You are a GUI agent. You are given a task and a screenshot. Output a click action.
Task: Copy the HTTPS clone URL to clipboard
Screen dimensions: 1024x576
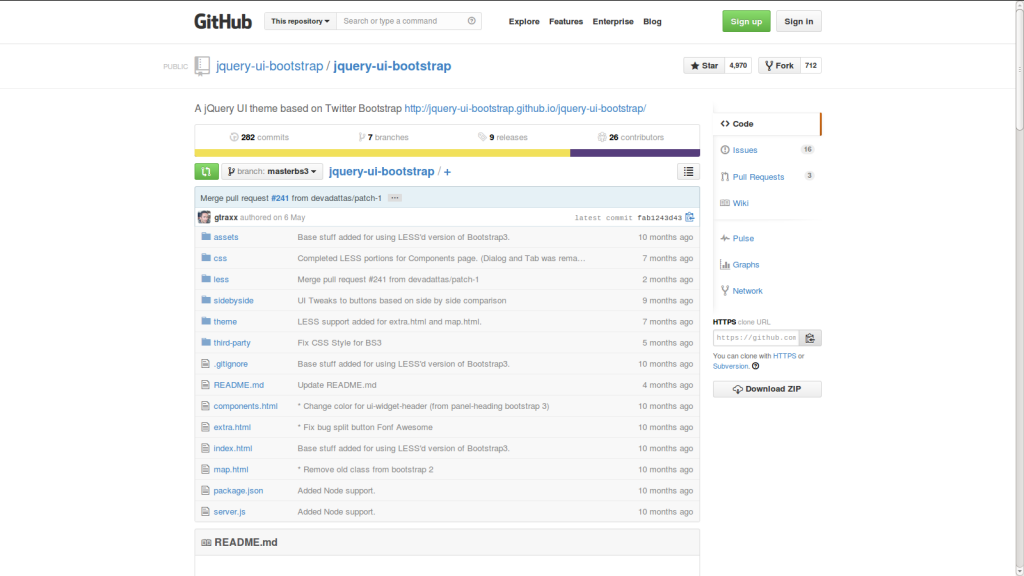tap(810, 337)
